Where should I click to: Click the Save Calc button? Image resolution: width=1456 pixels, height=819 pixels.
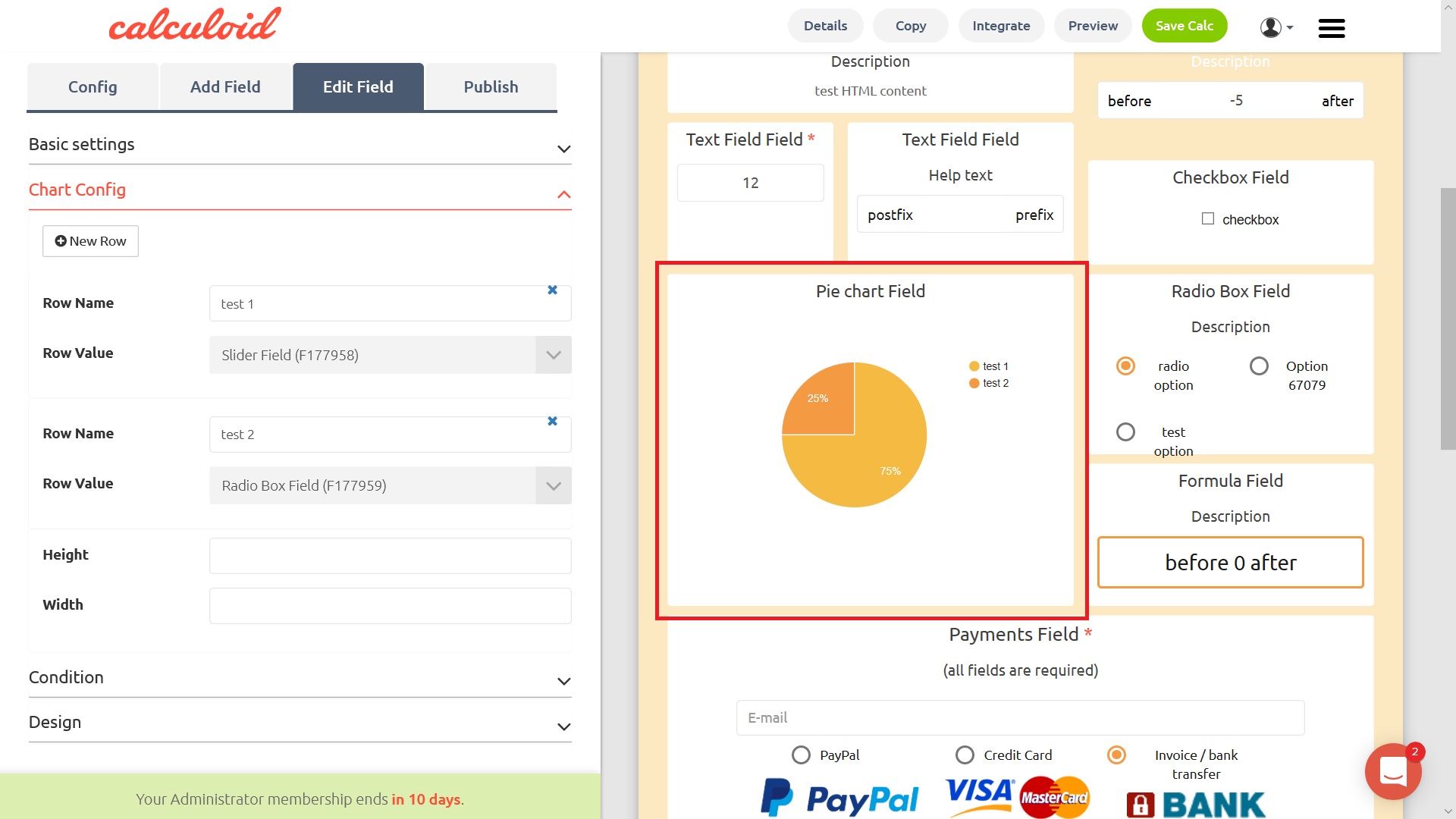click(1184, 26)
